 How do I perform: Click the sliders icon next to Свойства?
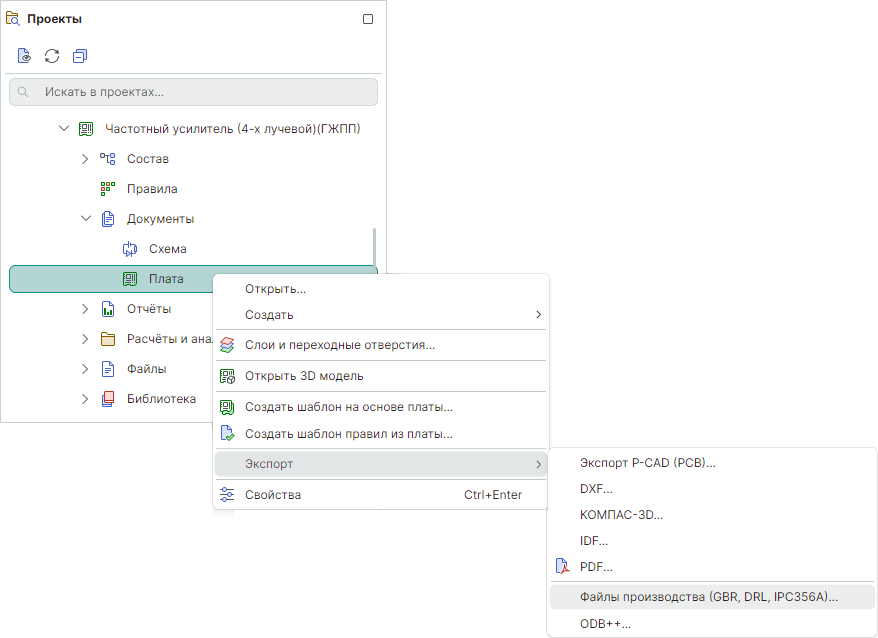coord(227,495)
